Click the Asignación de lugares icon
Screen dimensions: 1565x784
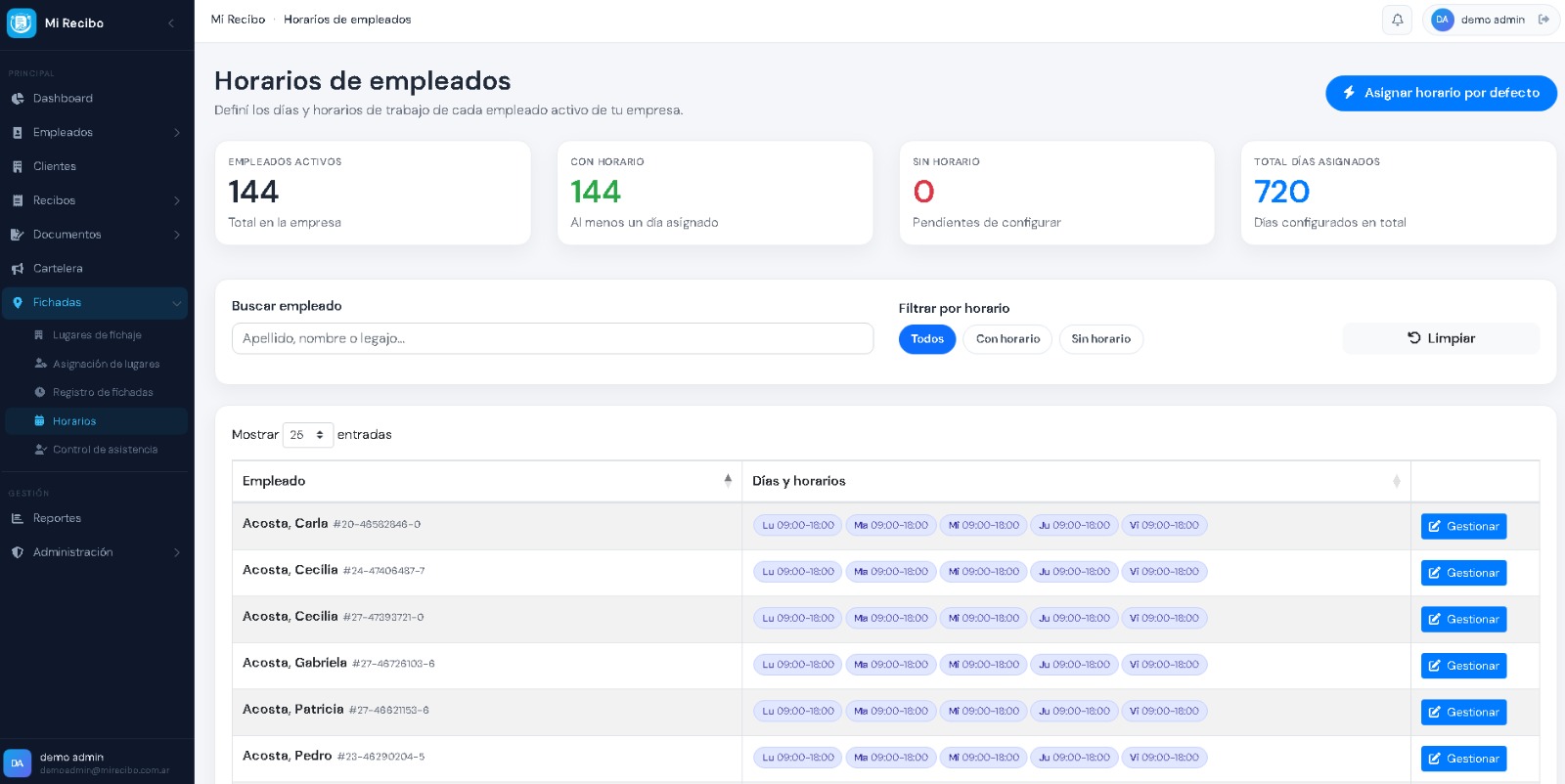(x=40, y=364)
